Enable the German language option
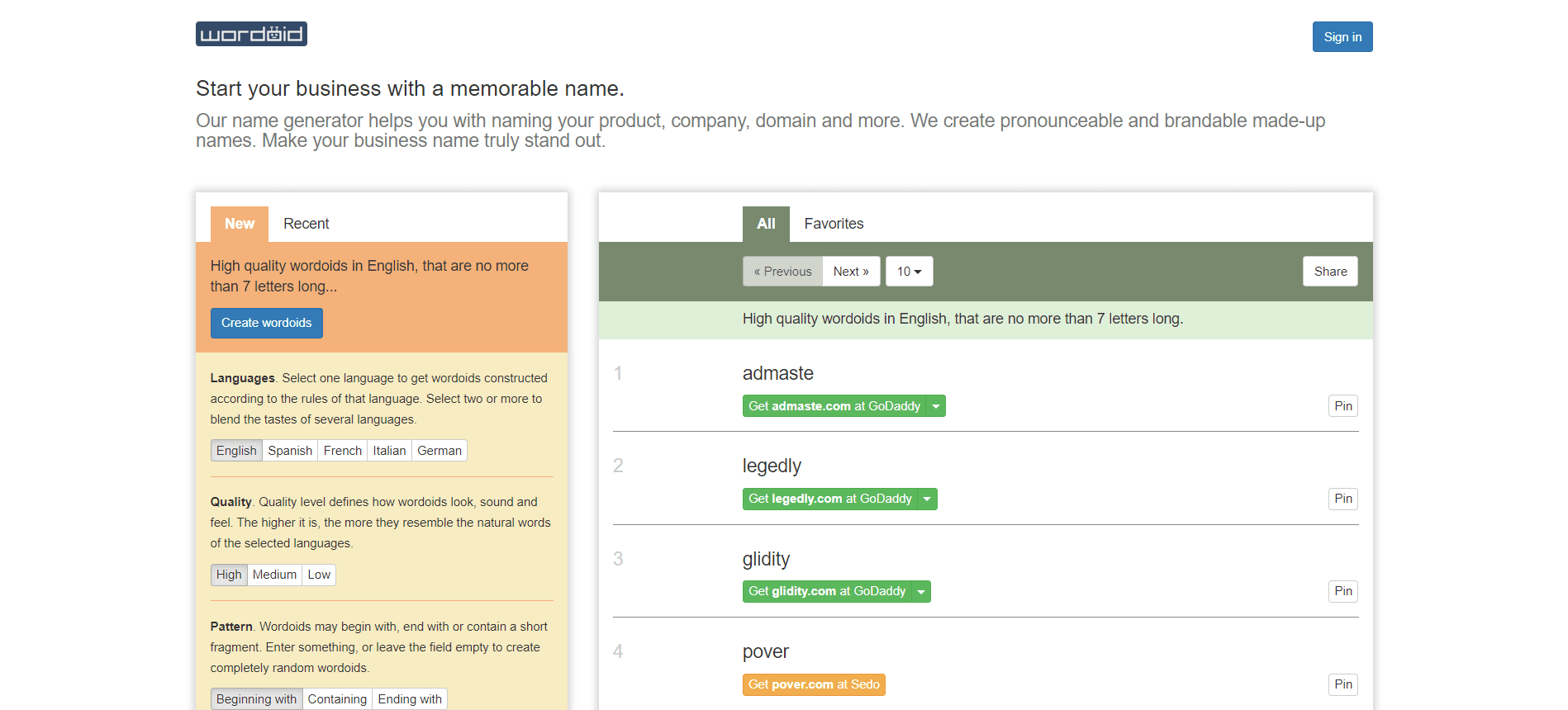 click(439, 451)
